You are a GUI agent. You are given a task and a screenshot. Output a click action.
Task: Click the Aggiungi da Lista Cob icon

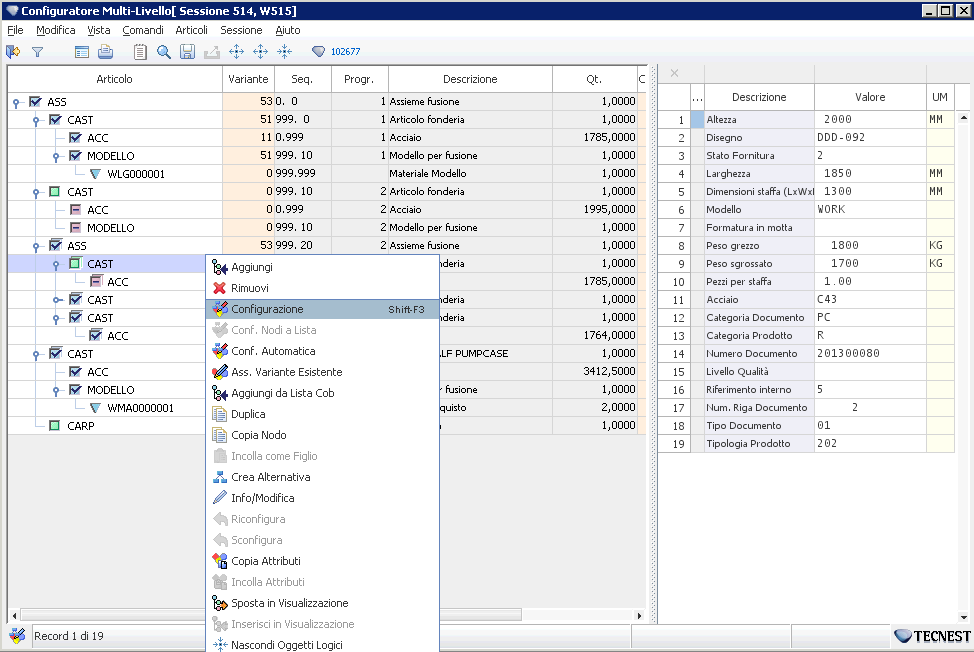(219, 393)
